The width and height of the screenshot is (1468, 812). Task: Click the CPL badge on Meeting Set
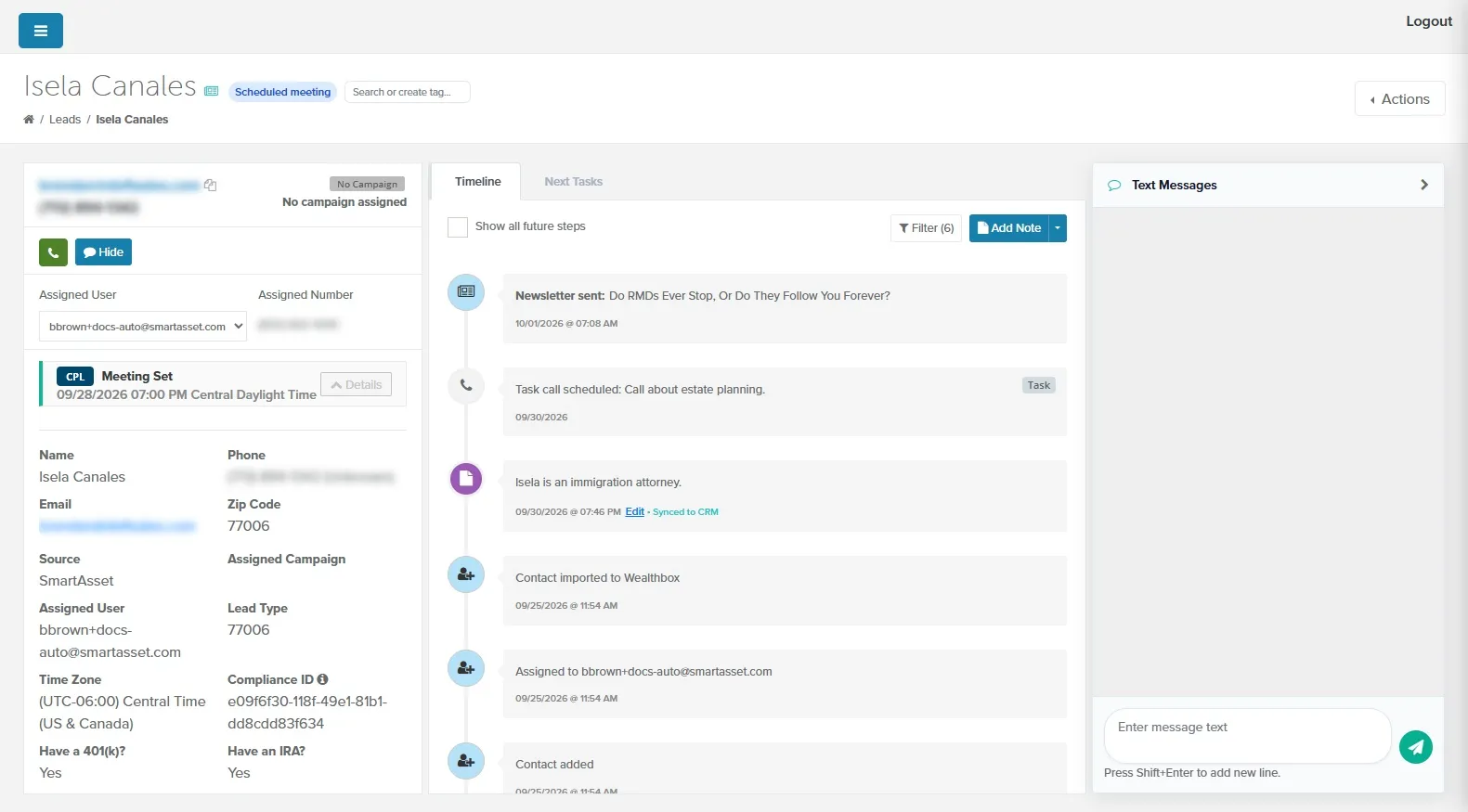point(75,377)
